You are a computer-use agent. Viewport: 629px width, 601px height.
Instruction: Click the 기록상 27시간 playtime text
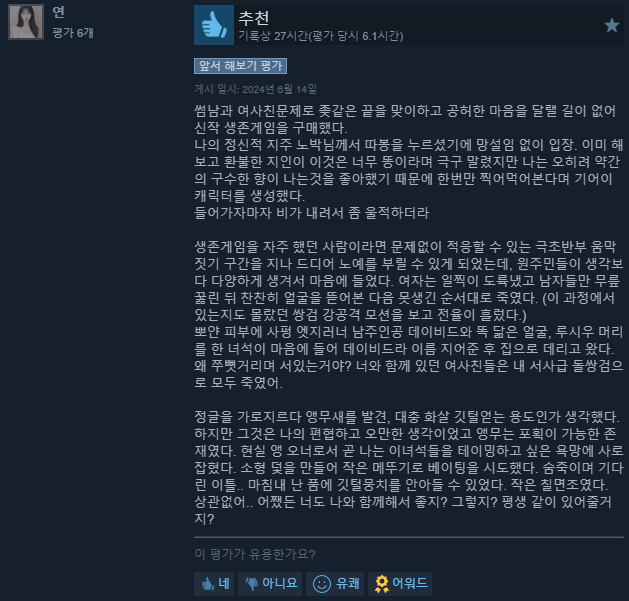(321, 36)
